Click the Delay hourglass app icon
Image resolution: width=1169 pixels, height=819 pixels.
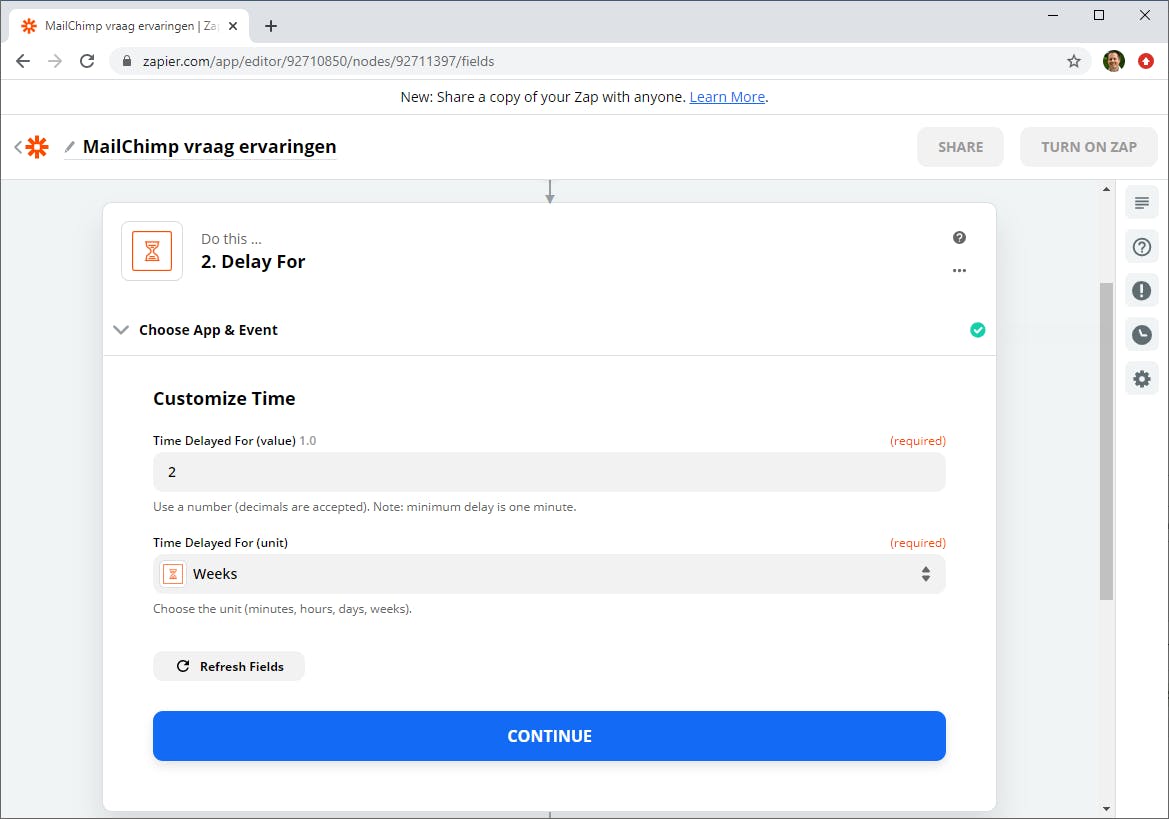tap(152, 251)
